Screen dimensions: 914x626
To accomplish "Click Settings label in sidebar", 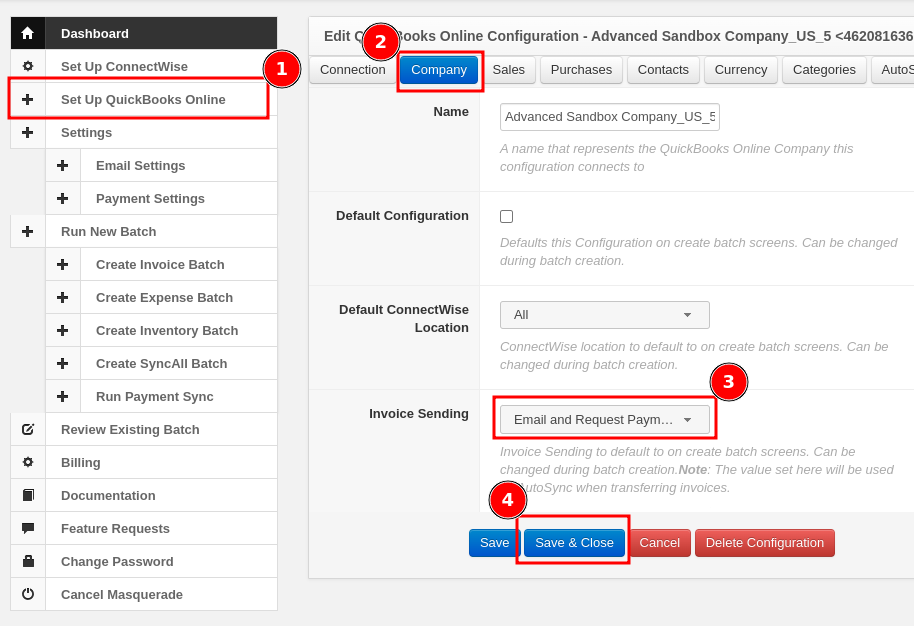I will tap(86, 133).
